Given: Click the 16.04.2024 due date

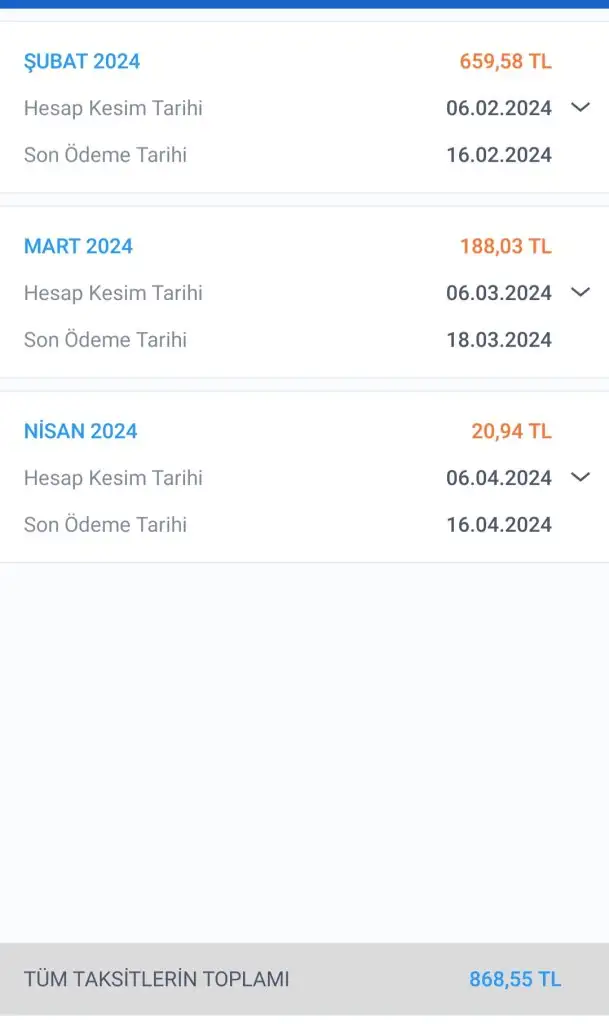Looking at the screenshot, I should click(498, 525).
